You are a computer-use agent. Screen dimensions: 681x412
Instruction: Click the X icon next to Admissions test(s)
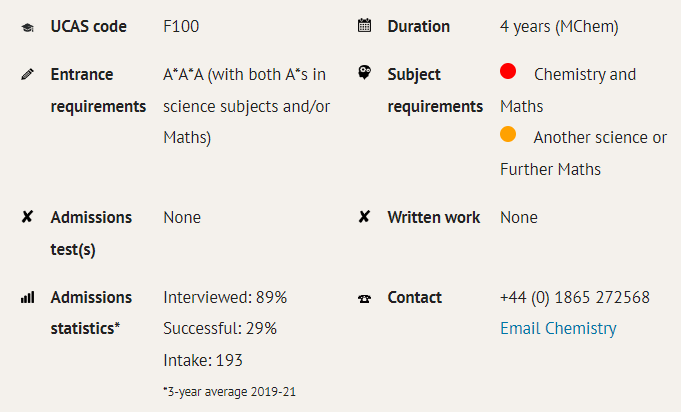(x=27, y=216)
